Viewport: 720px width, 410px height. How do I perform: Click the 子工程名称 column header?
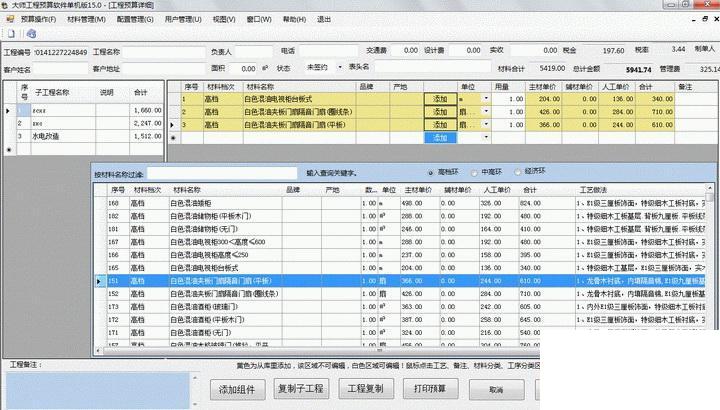[x=63, y=92]
